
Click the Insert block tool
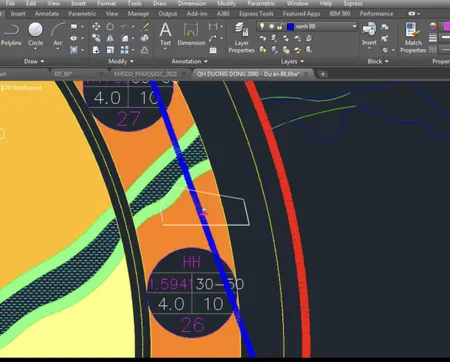coord(369,35)
